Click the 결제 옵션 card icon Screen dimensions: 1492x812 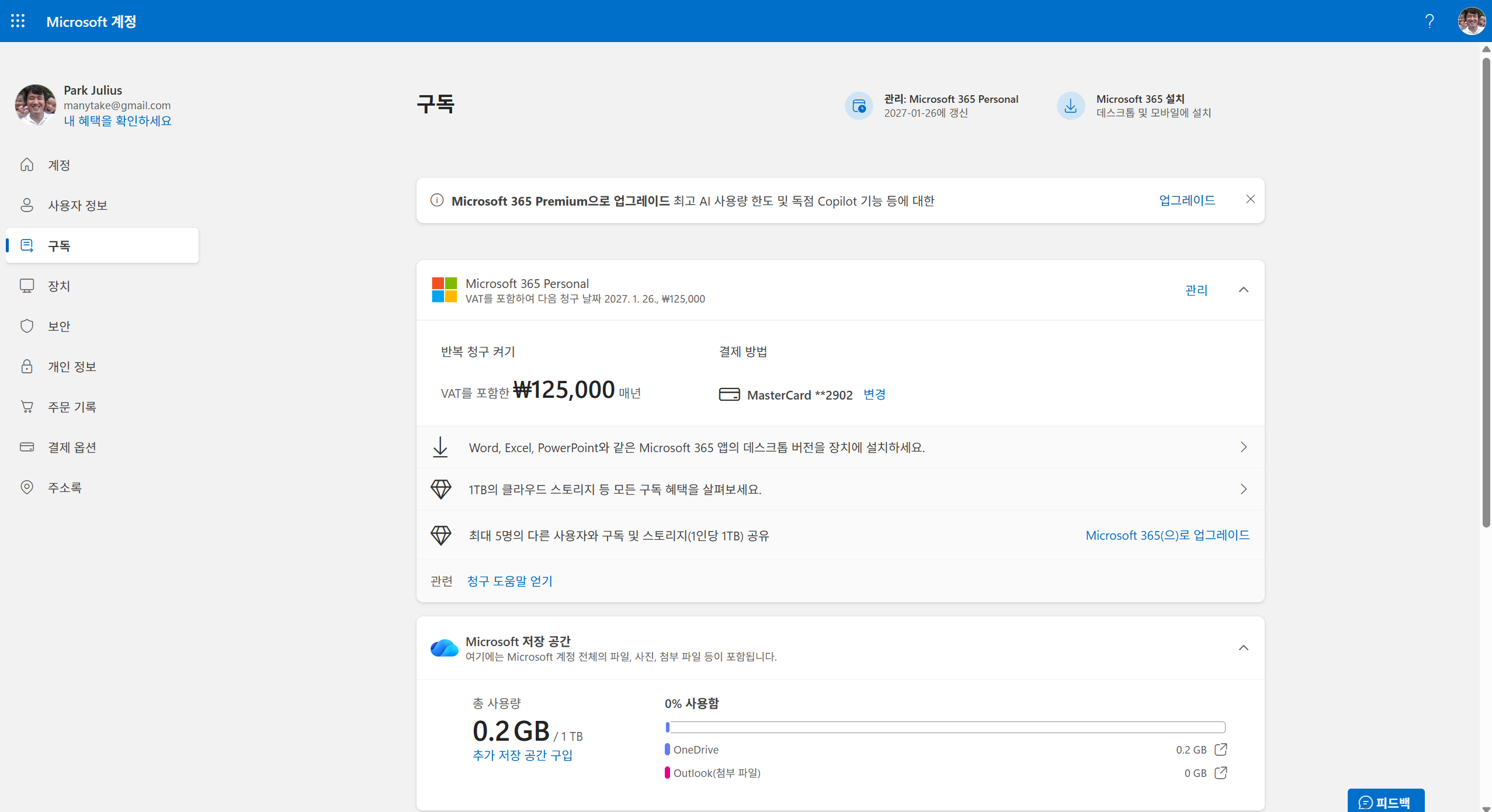click(x=27, y=447)
